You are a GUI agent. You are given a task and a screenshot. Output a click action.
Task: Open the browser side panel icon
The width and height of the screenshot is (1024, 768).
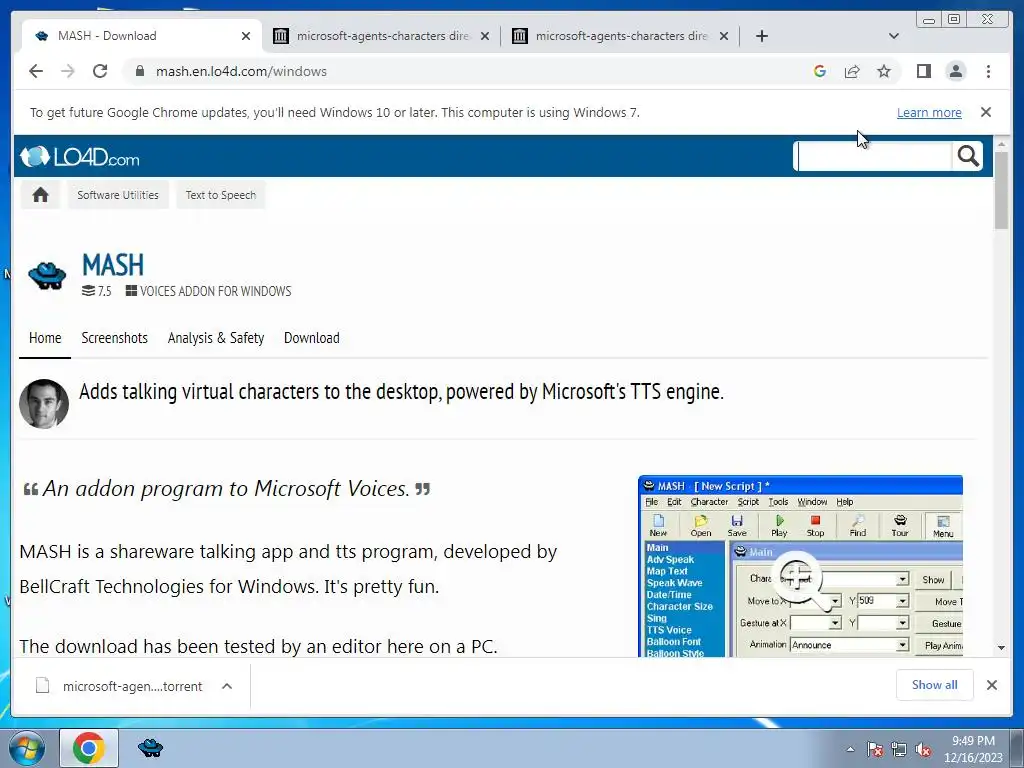pos(923,71)
